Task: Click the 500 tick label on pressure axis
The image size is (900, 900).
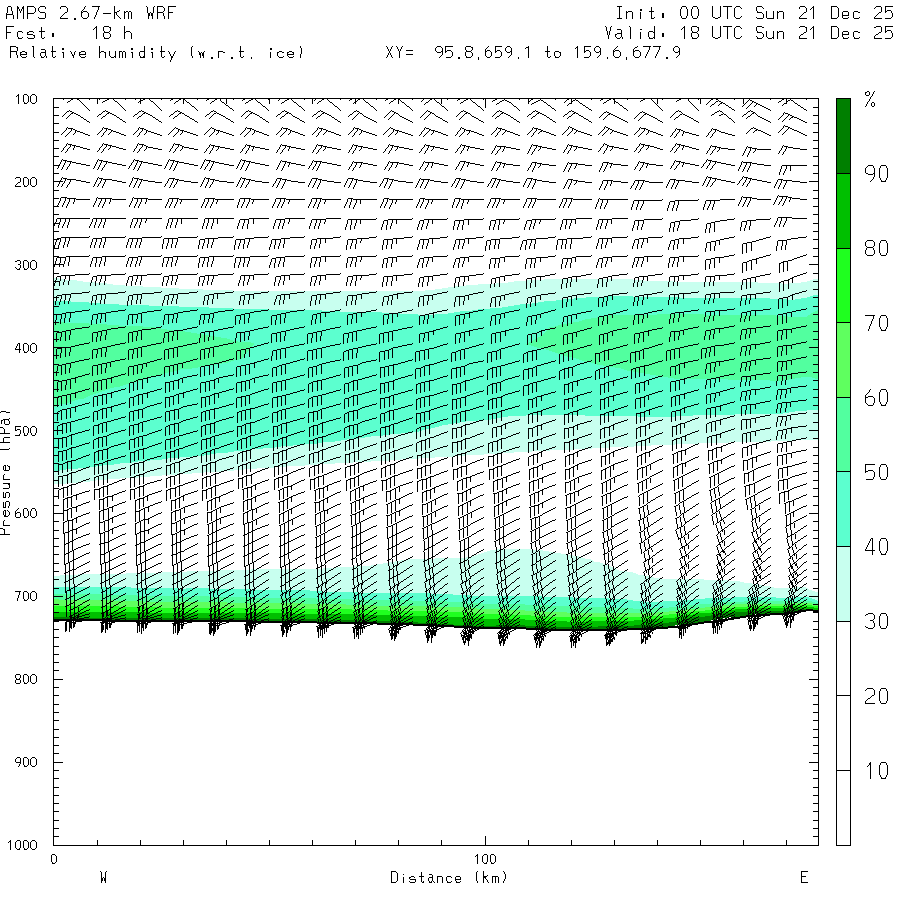Action: [x=25, y=431]
